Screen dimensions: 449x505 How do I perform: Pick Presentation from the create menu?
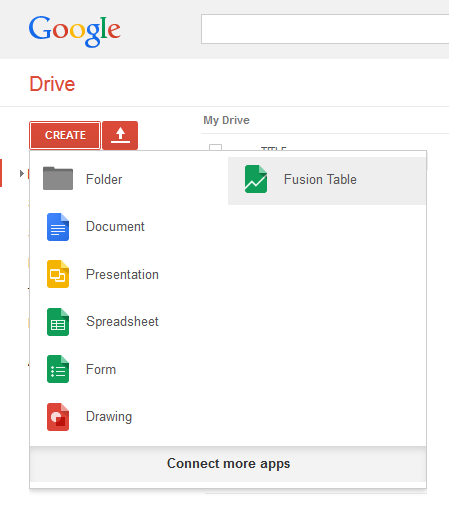129,274
